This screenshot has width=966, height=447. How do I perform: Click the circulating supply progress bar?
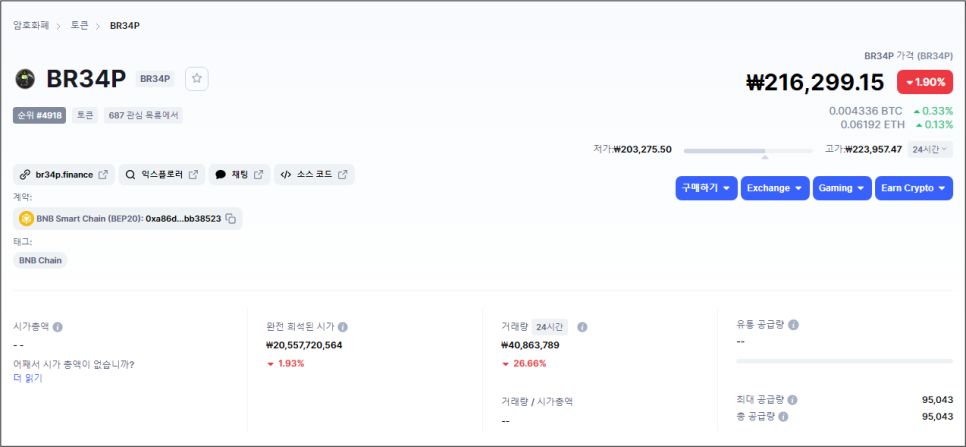tap(844, 361)
